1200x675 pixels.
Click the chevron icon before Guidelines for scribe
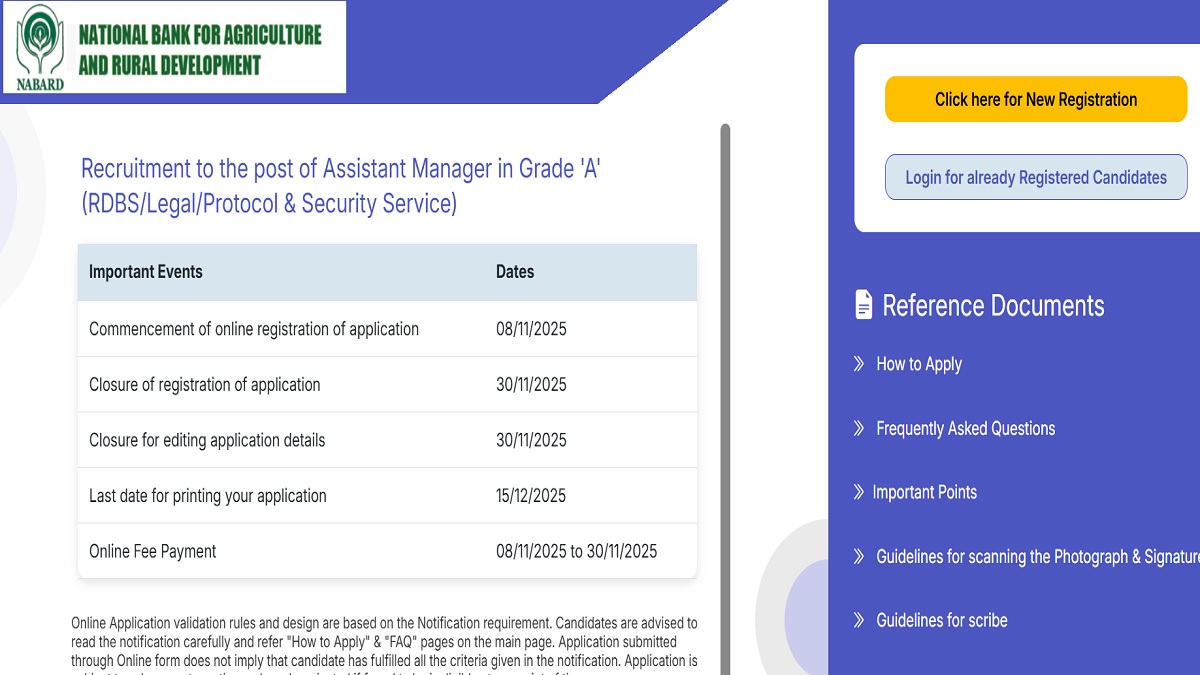[858, 620]
